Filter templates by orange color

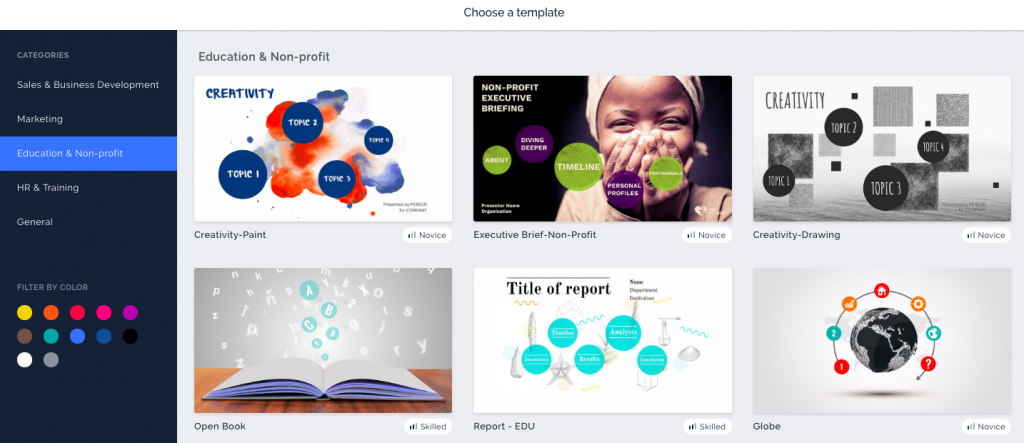coord(51,312)
